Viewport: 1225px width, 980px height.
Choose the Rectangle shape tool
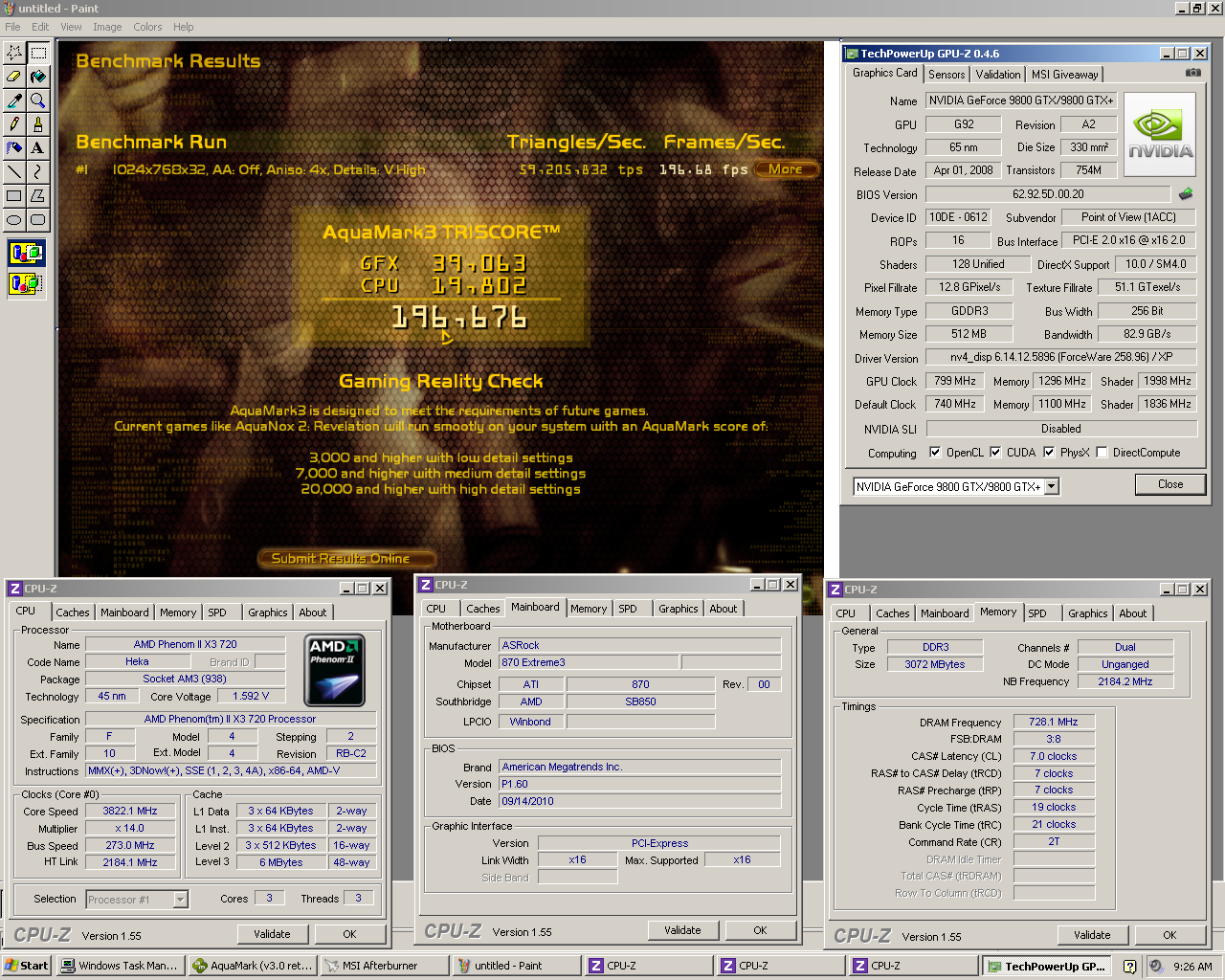14,196
